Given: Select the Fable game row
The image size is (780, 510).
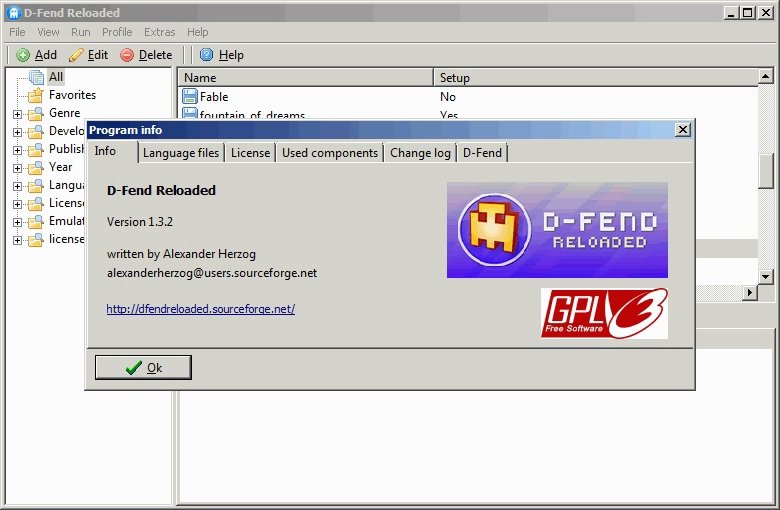Looking at the screenshot, I should 468,97.
